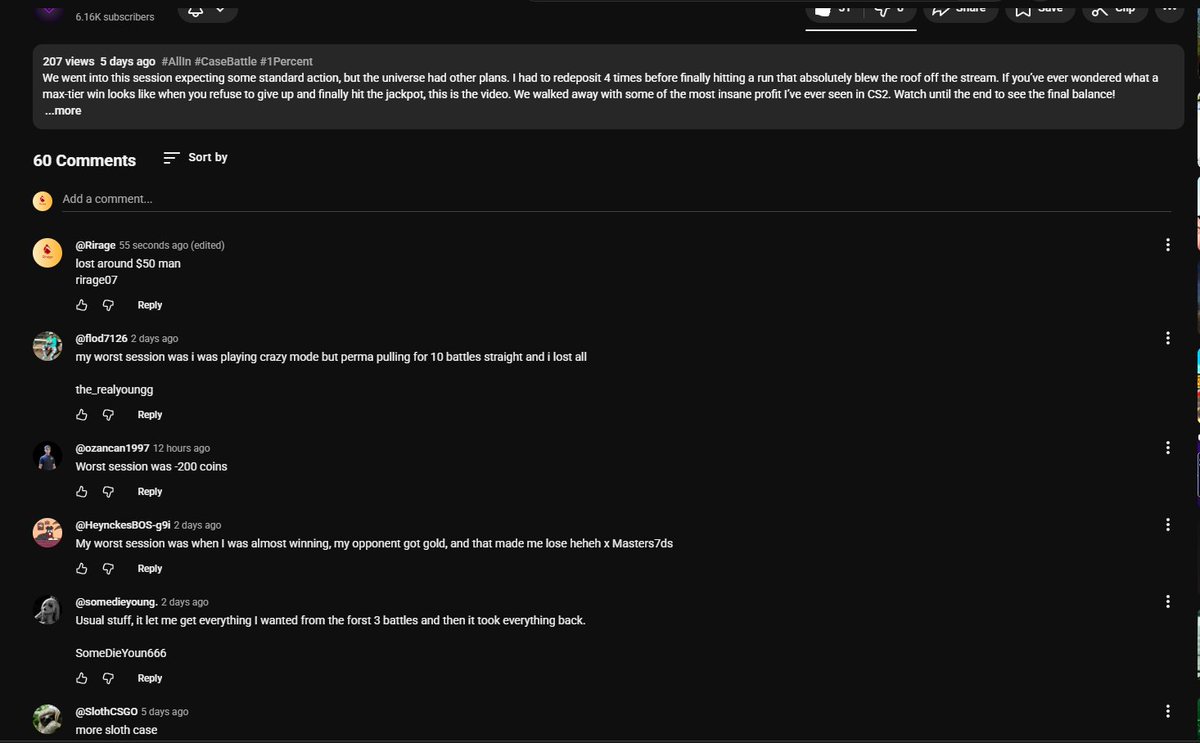Reply to the @ozancan1997 comment
1200x743 pixels.
pos(150,492)
